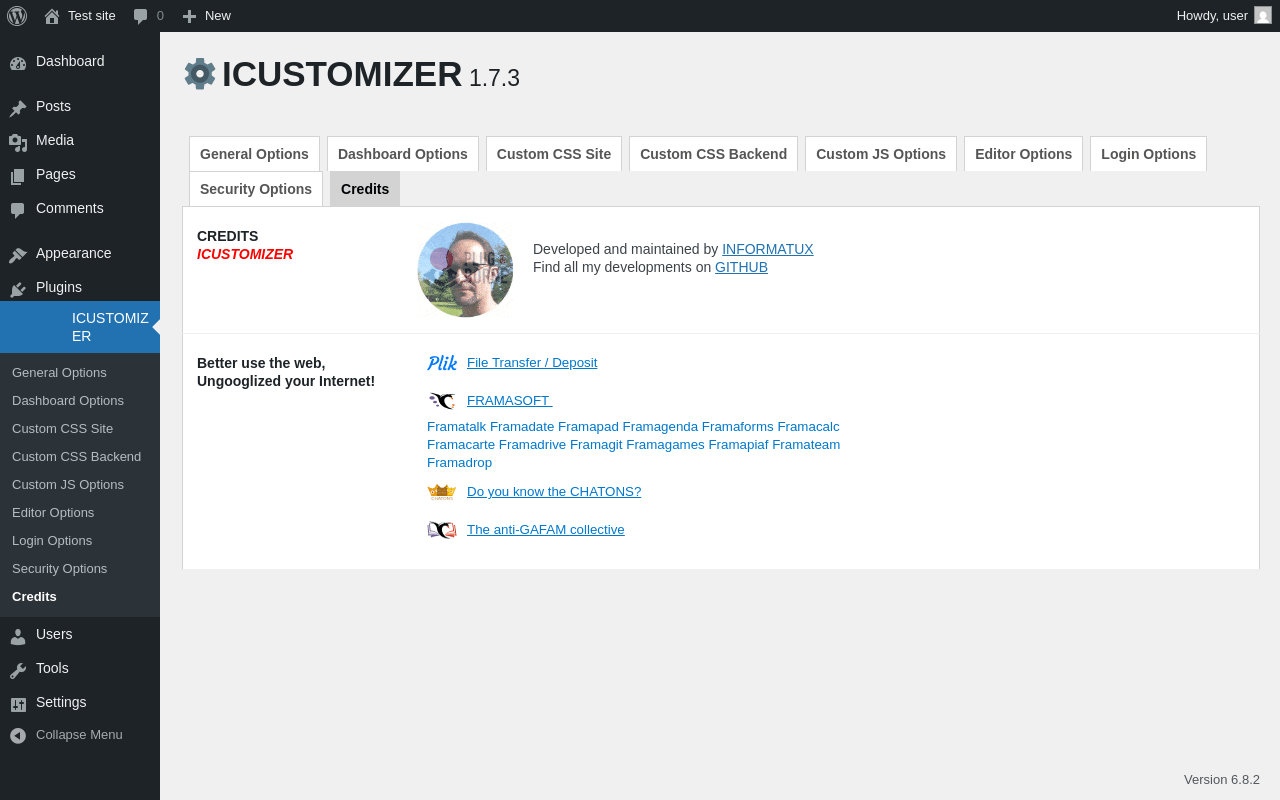
Task: Open File Transfer / Deposit link
Action: click(x=532, y=363)
